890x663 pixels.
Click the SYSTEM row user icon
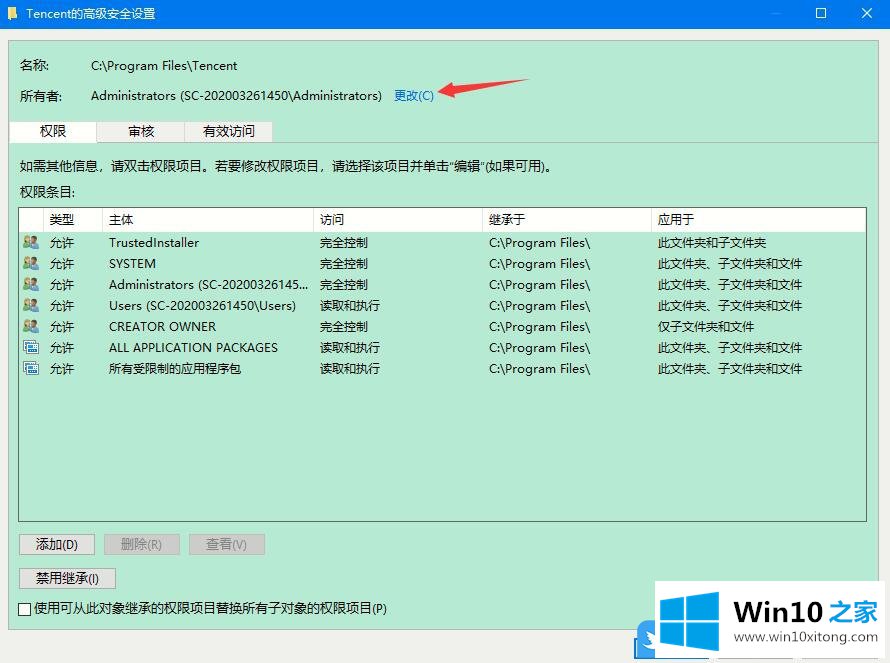pos(31,263)
